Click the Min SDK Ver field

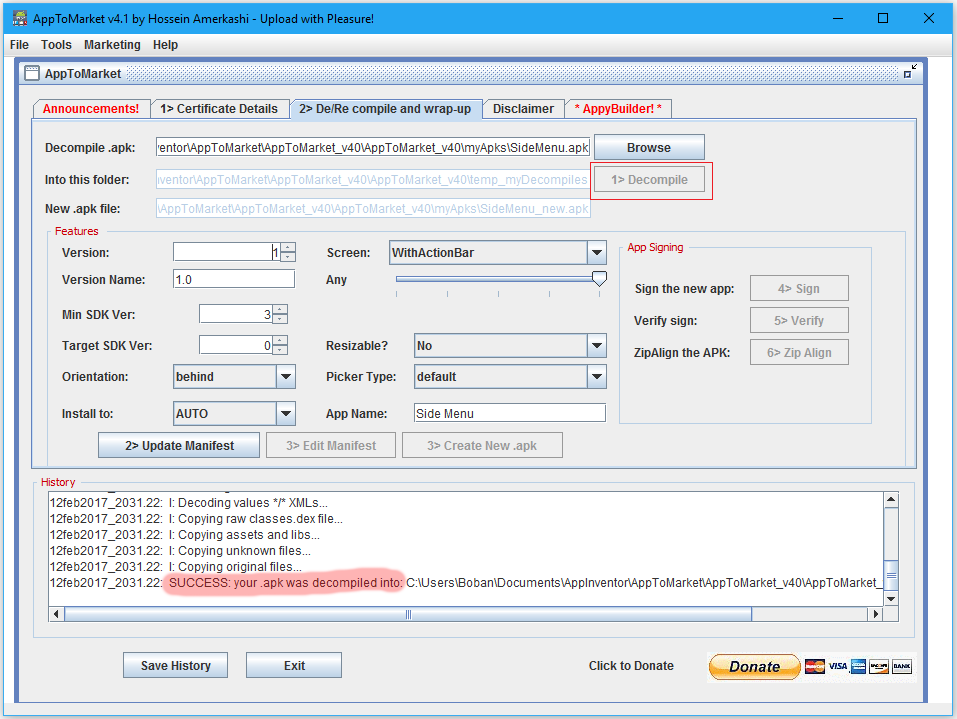(x=236, y=314)
